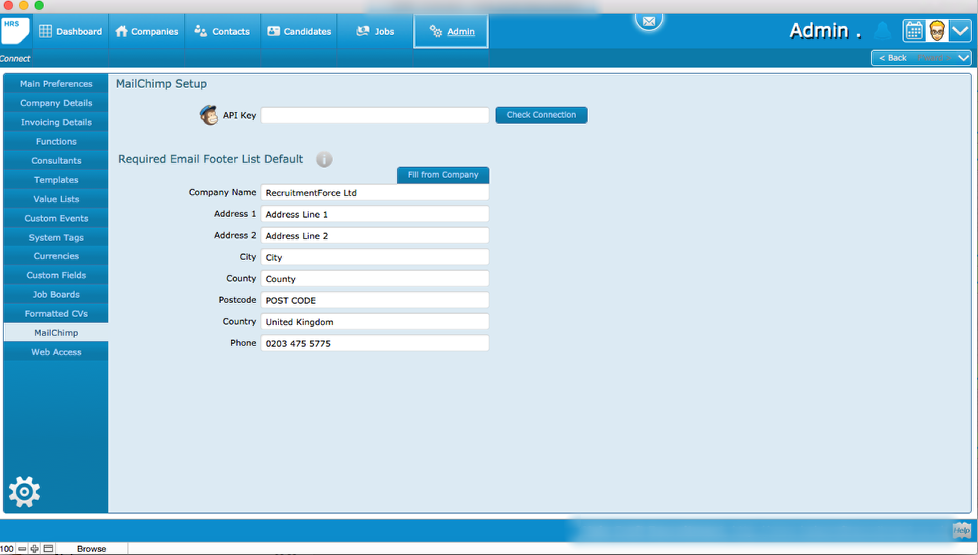Select Templates in sidebar
978x555 pixels.
click(56, 180)
